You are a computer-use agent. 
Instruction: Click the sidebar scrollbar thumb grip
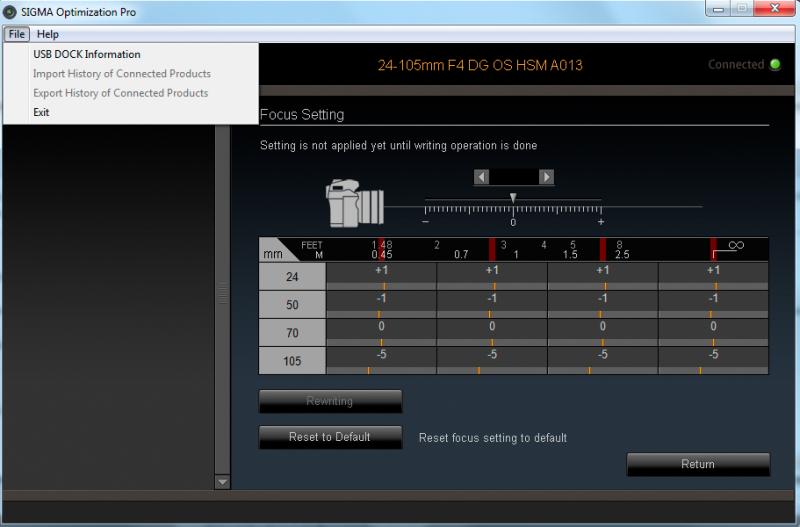[x=222, y=293]
